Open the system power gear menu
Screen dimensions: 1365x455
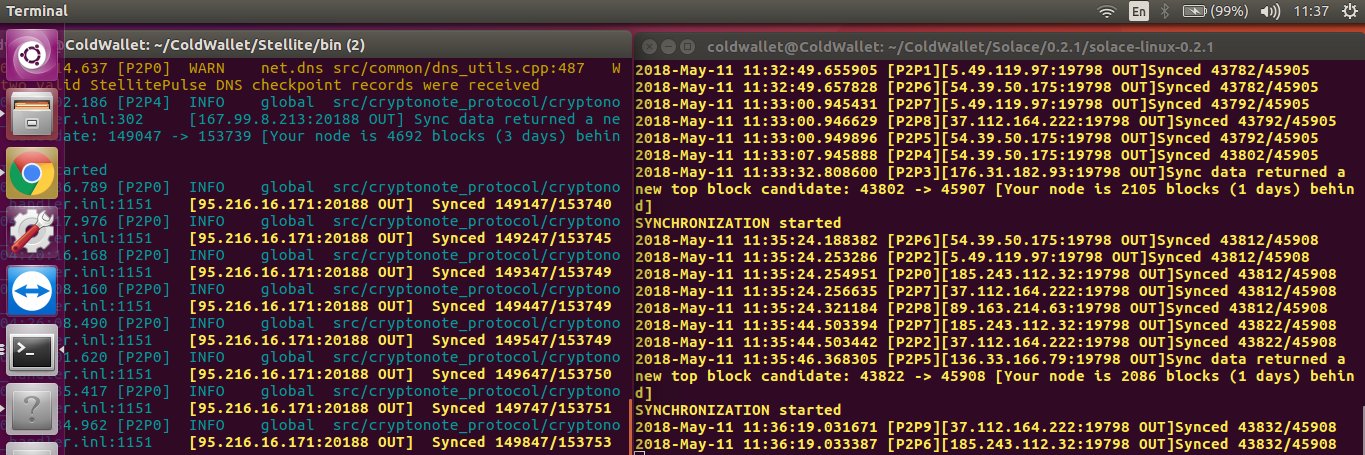pos(1348,11)
